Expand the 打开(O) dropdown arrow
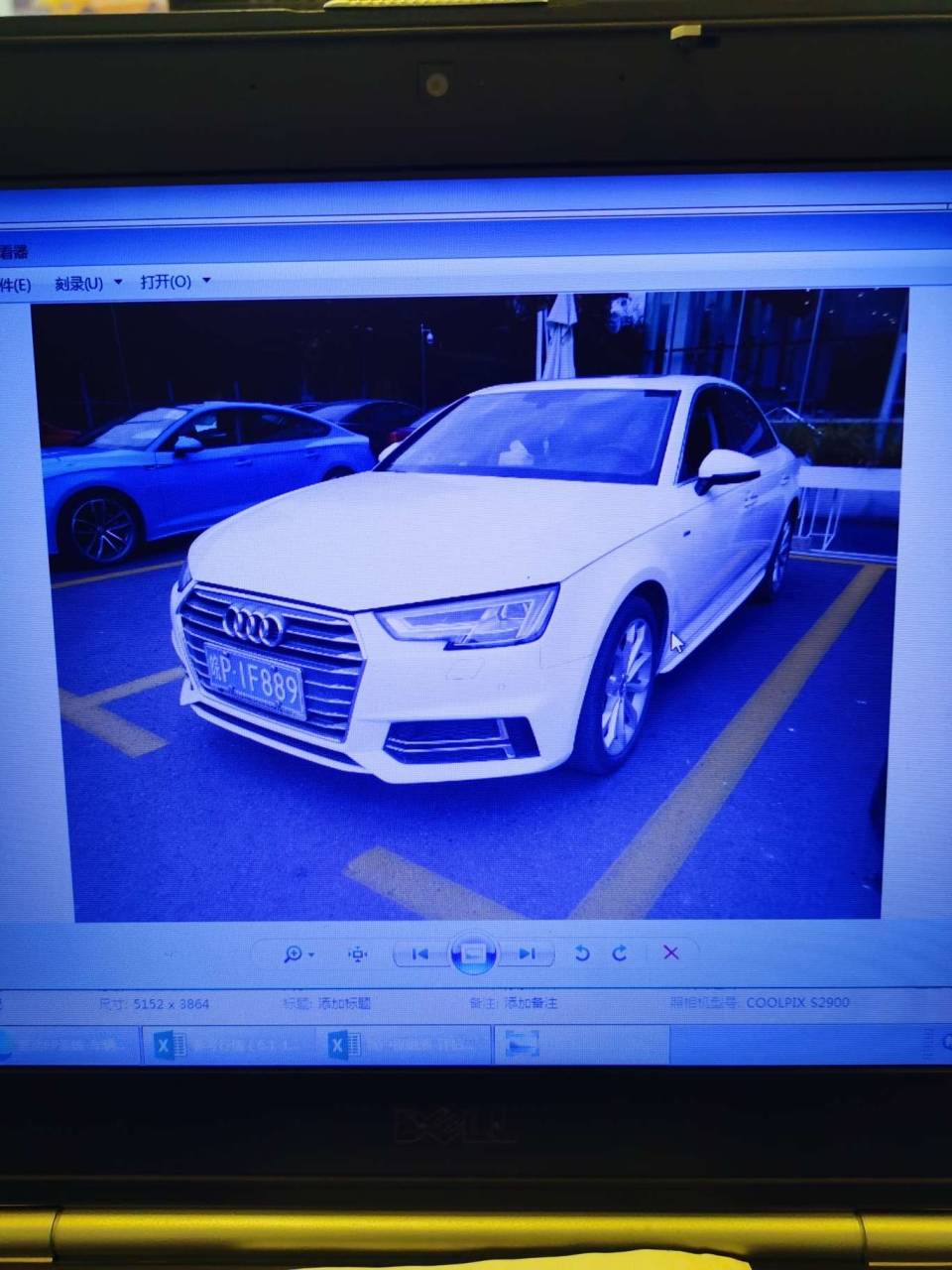952x1270 pixels. 206,281
